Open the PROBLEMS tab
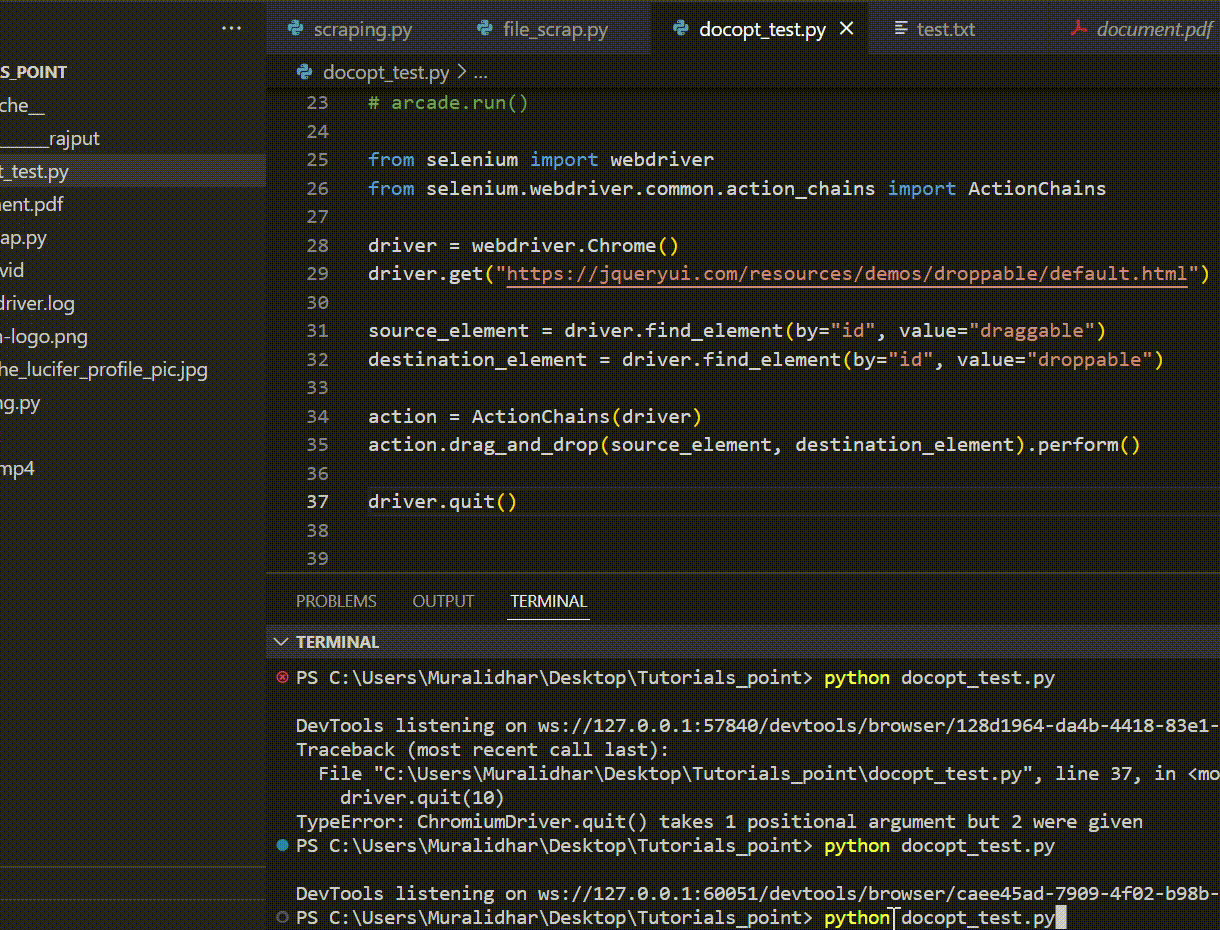The image size is (1220, 930). [336, 601]
